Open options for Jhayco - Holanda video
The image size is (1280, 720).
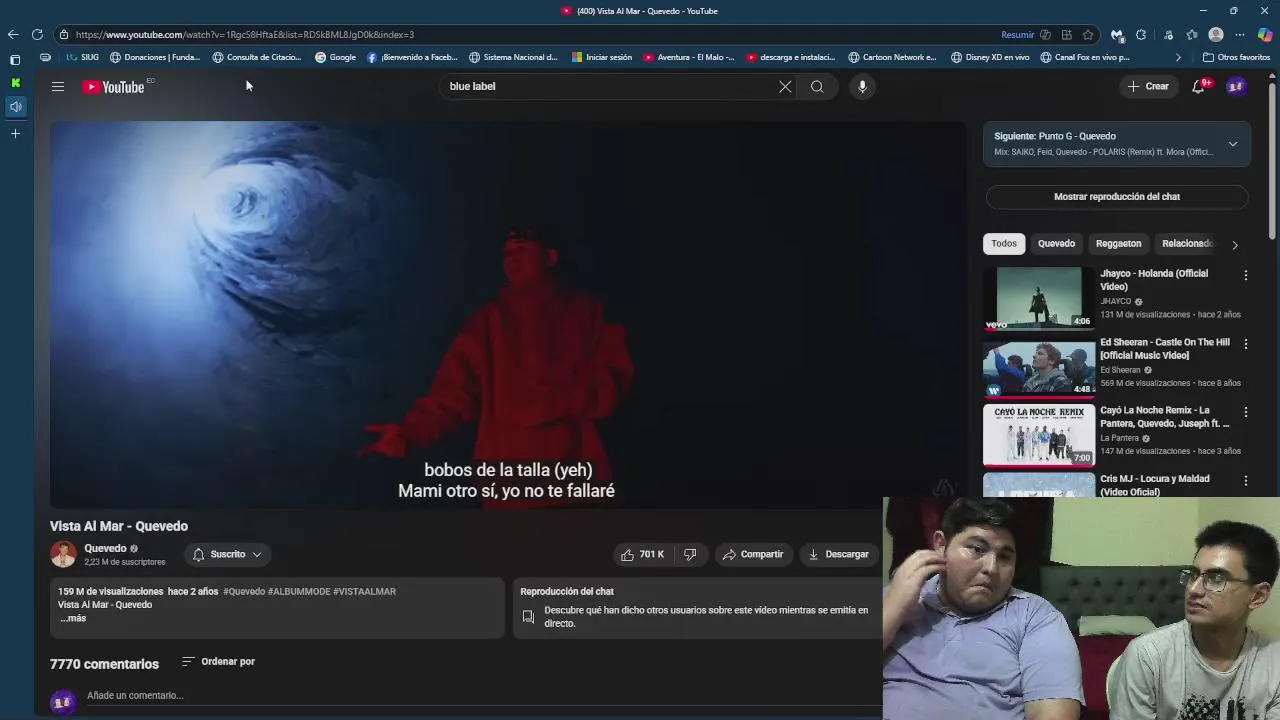[x=1245, y=275]
